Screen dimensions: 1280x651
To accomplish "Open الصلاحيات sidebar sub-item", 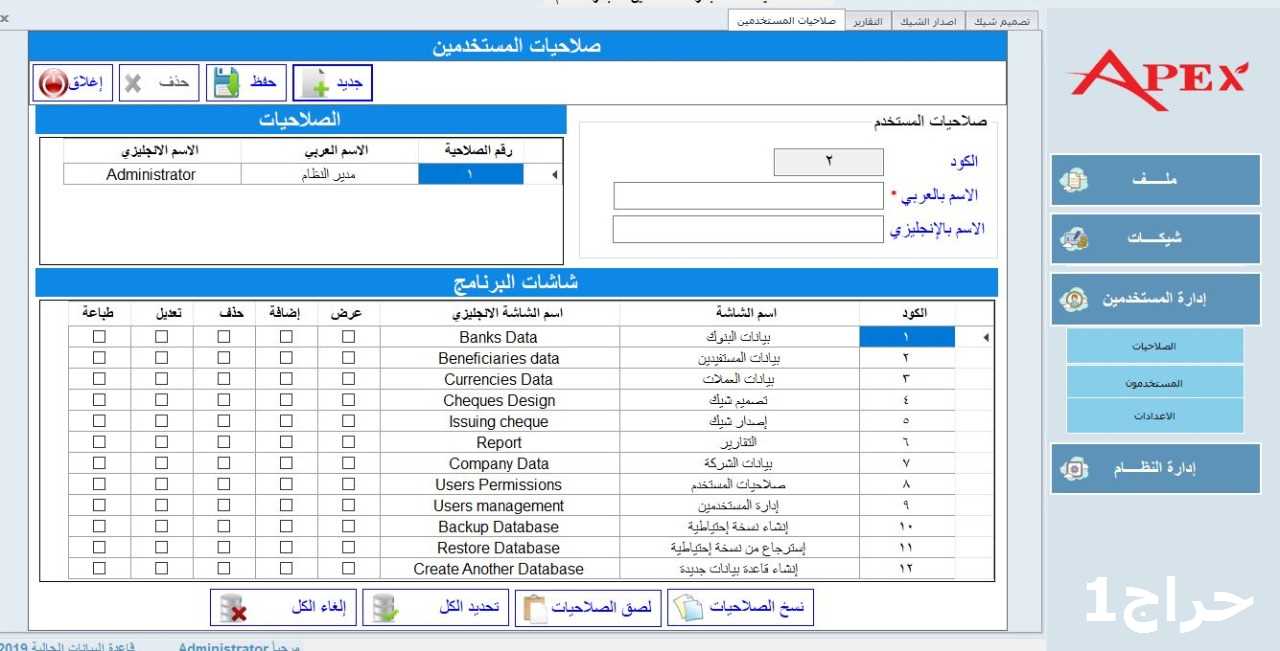I will (x=1155, y=346).
